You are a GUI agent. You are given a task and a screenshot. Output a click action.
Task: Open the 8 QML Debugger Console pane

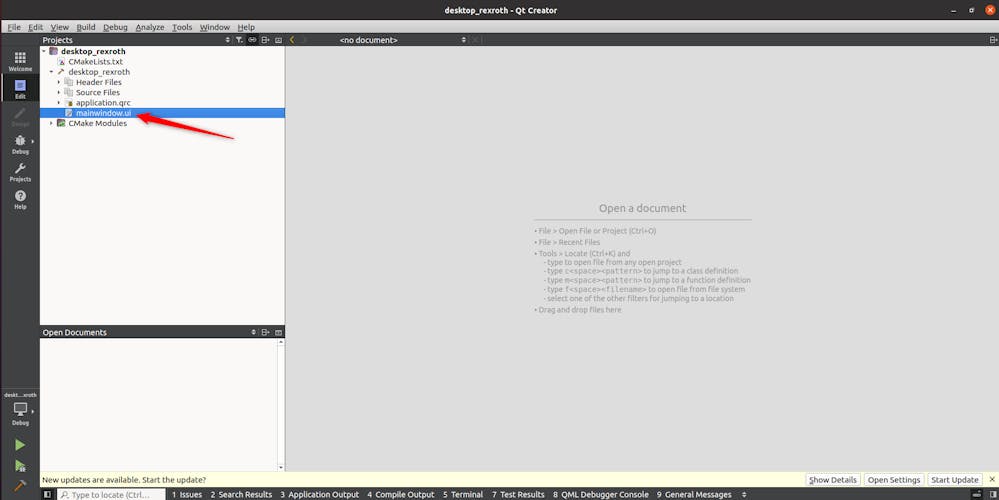point(601,494)
